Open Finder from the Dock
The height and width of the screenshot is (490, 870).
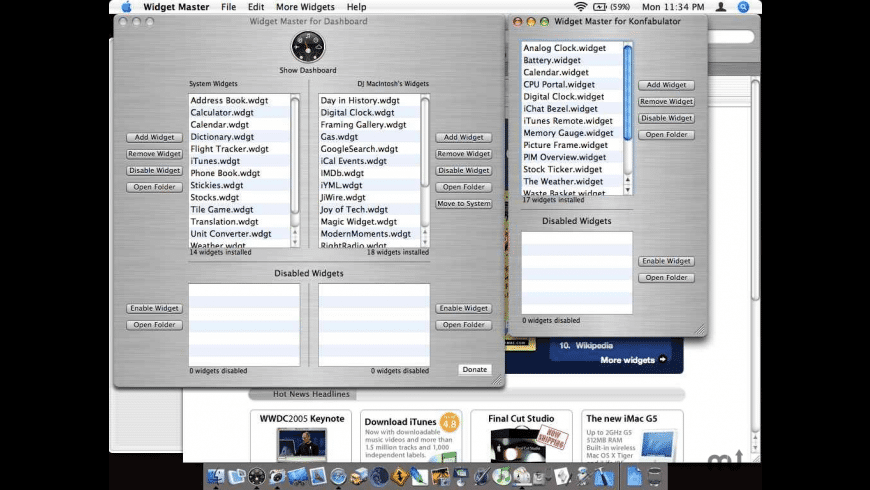point(215,476)
